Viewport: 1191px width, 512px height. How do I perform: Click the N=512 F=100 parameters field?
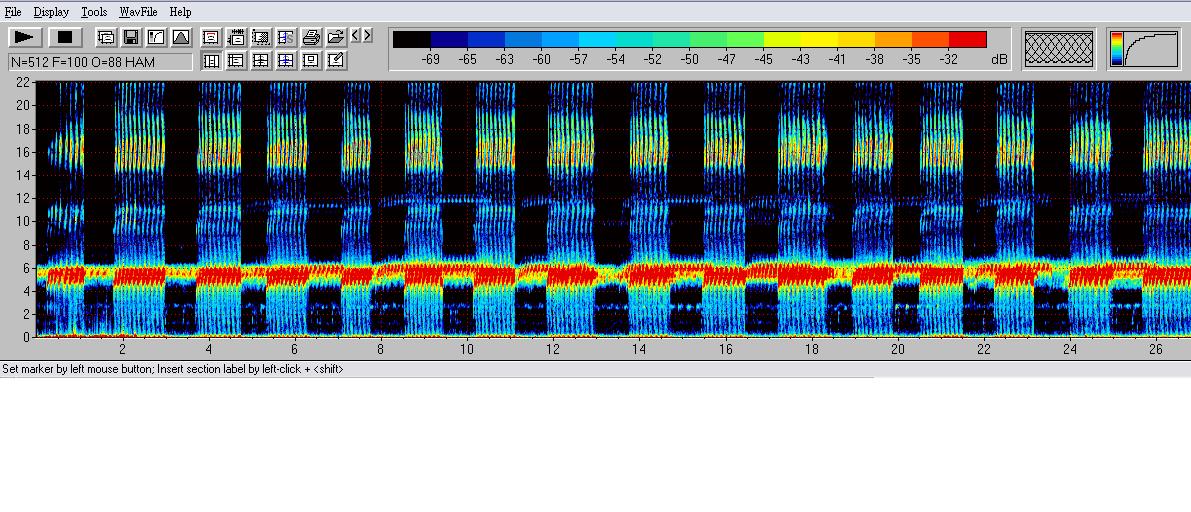[x=100, y=62]
